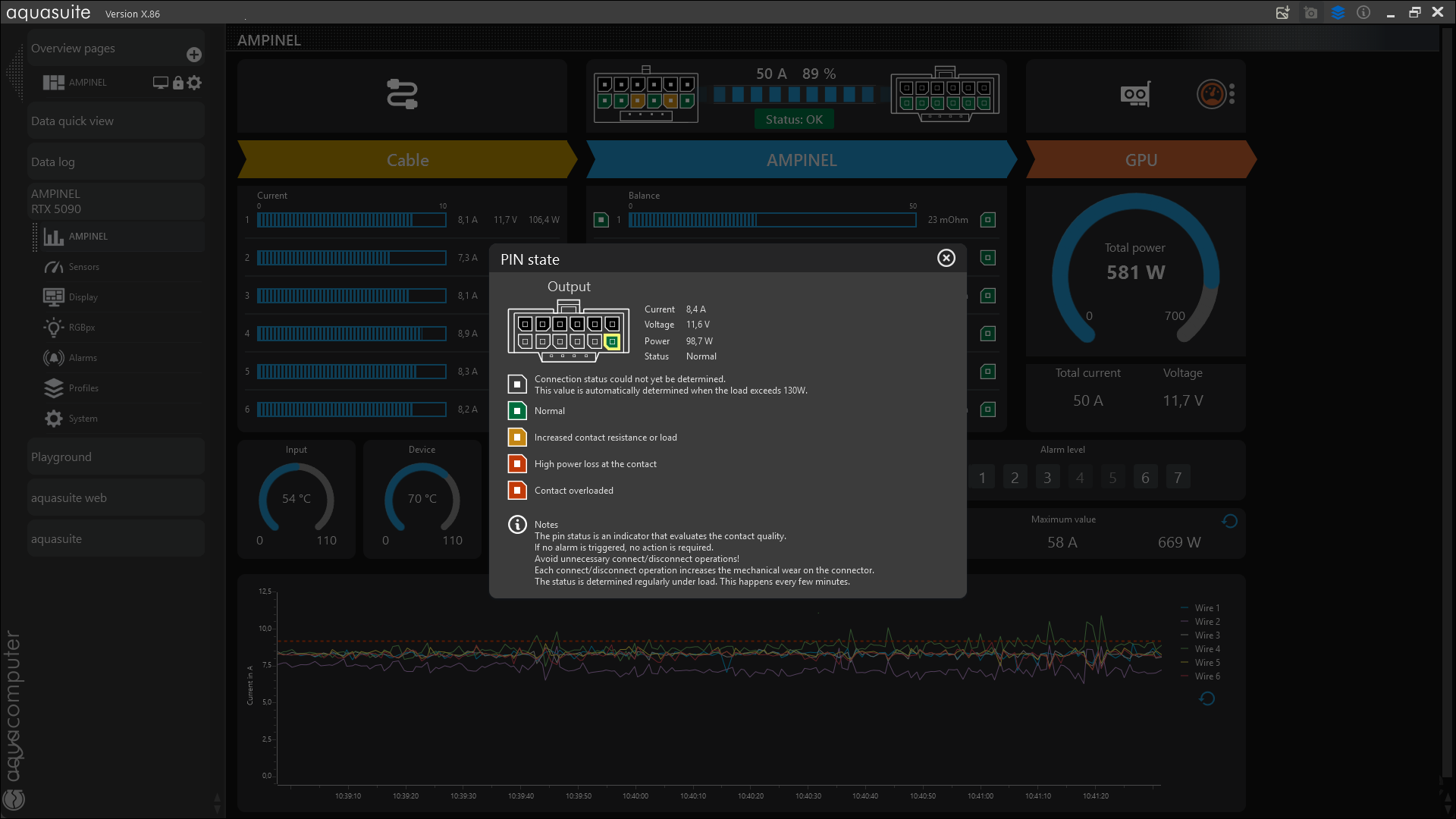Open the Display page in sidebar
This screenshot has width=1456, height=819.
pos(83,297)
